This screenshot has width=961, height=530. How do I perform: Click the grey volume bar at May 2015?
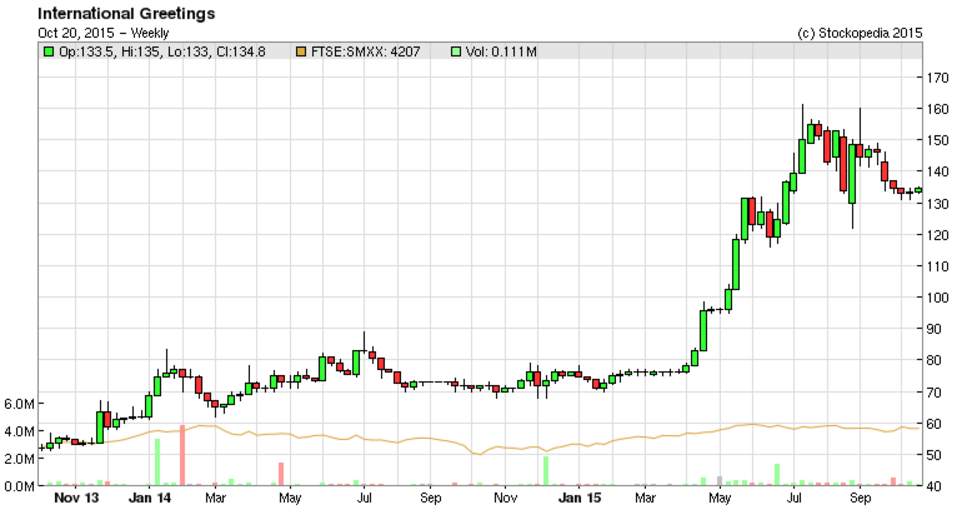point(720,480)
